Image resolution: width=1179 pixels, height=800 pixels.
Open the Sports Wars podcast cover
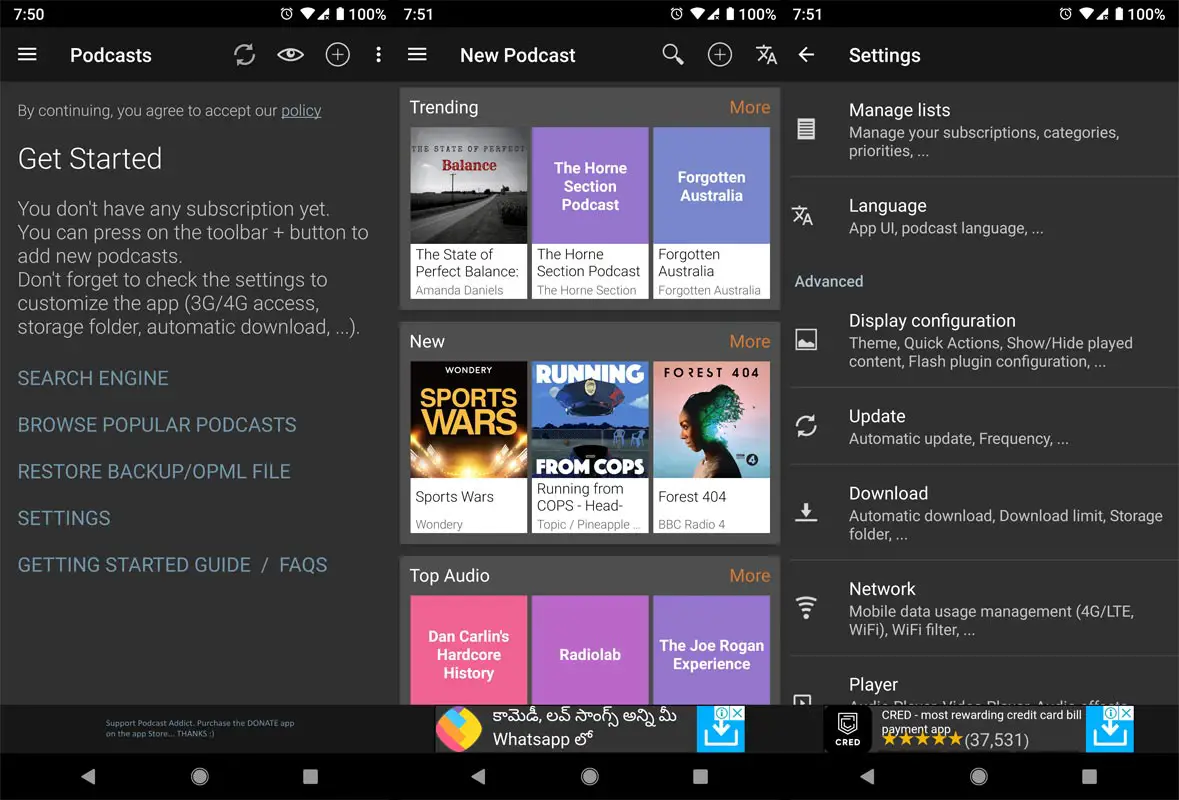pos(468,419)
